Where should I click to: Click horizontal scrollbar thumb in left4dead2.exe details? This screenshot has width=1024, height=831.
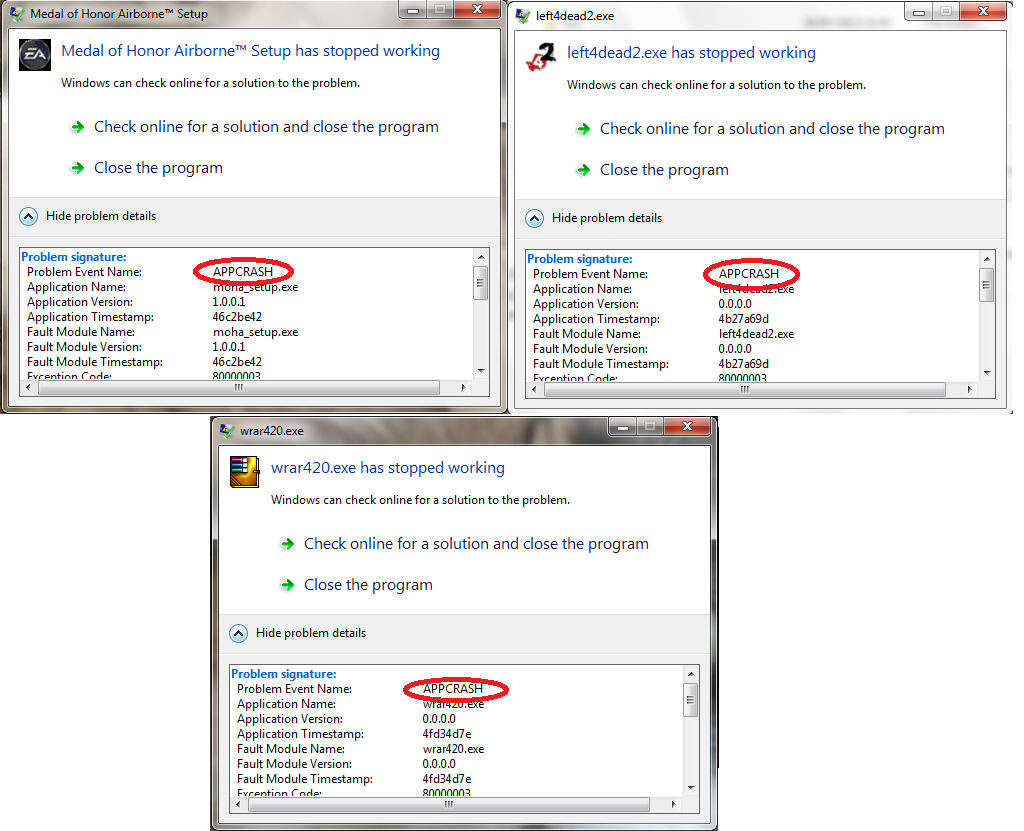744,389
